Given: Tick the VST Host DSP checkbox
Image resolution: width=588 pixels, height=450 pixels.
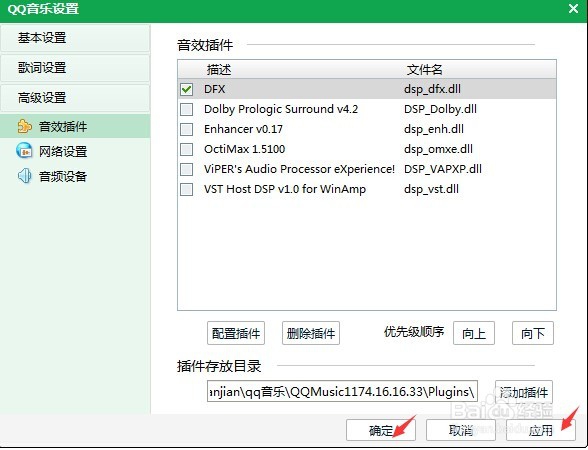Looking at the screenshot, I should coord(186,189).
